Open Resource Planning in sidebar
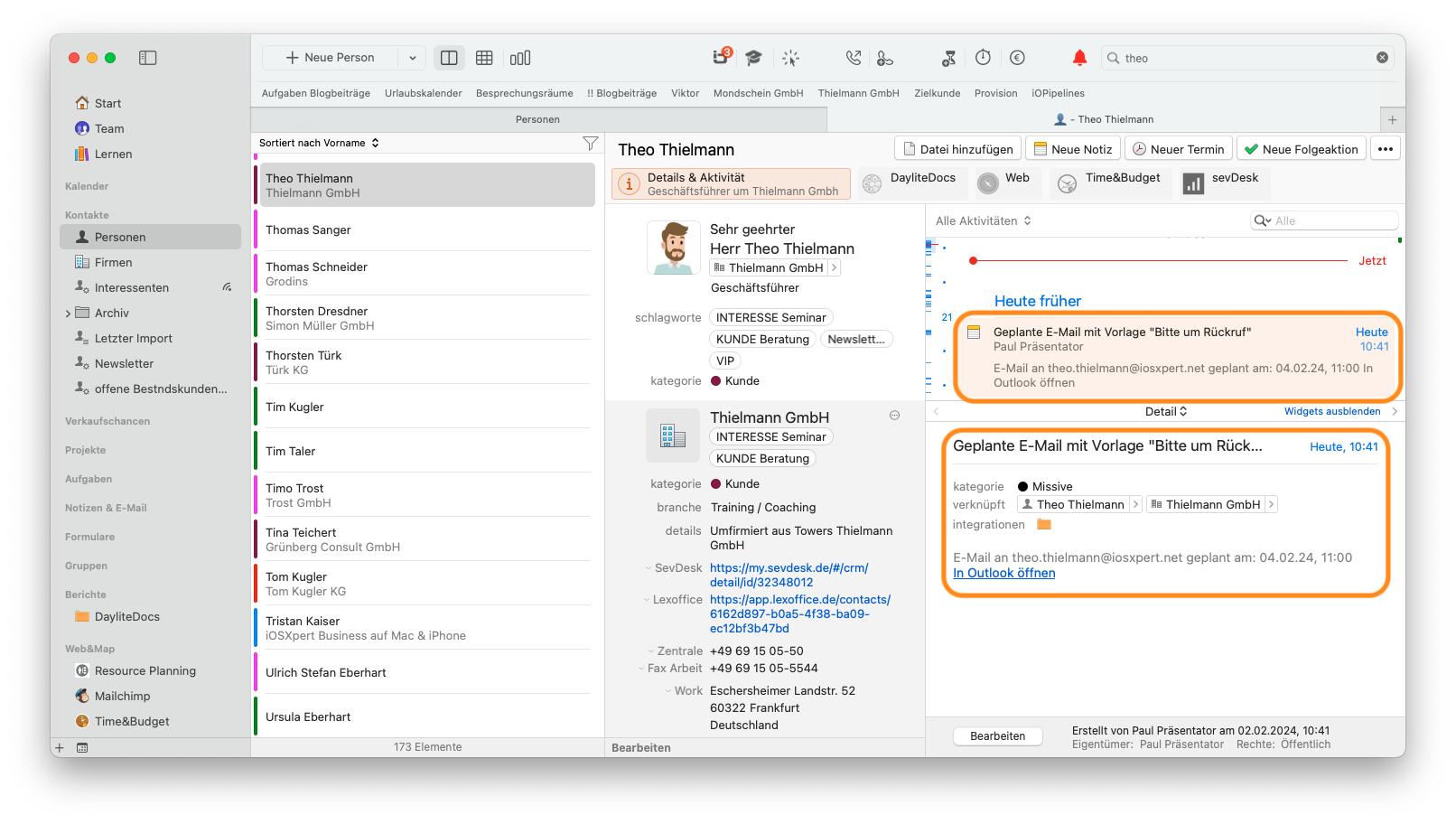Screen dimensions: 1456x824 150,670
